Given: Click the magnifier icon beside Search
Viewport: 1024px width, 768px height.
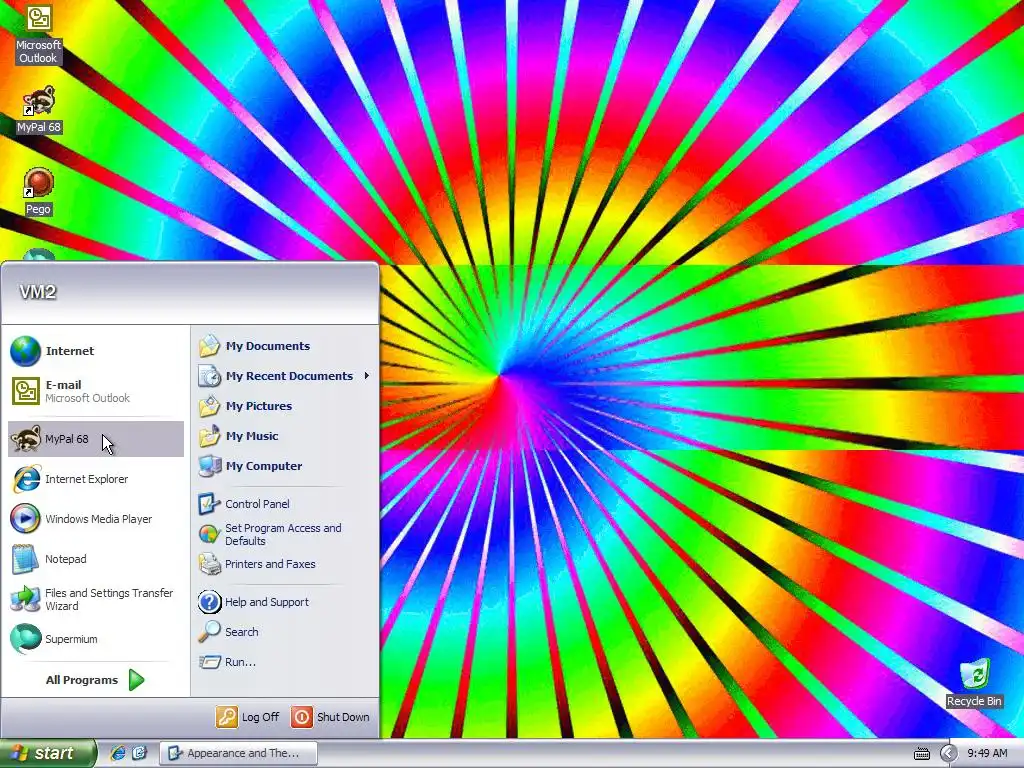Looking at the screenshot, I should [x=209, y=632].
